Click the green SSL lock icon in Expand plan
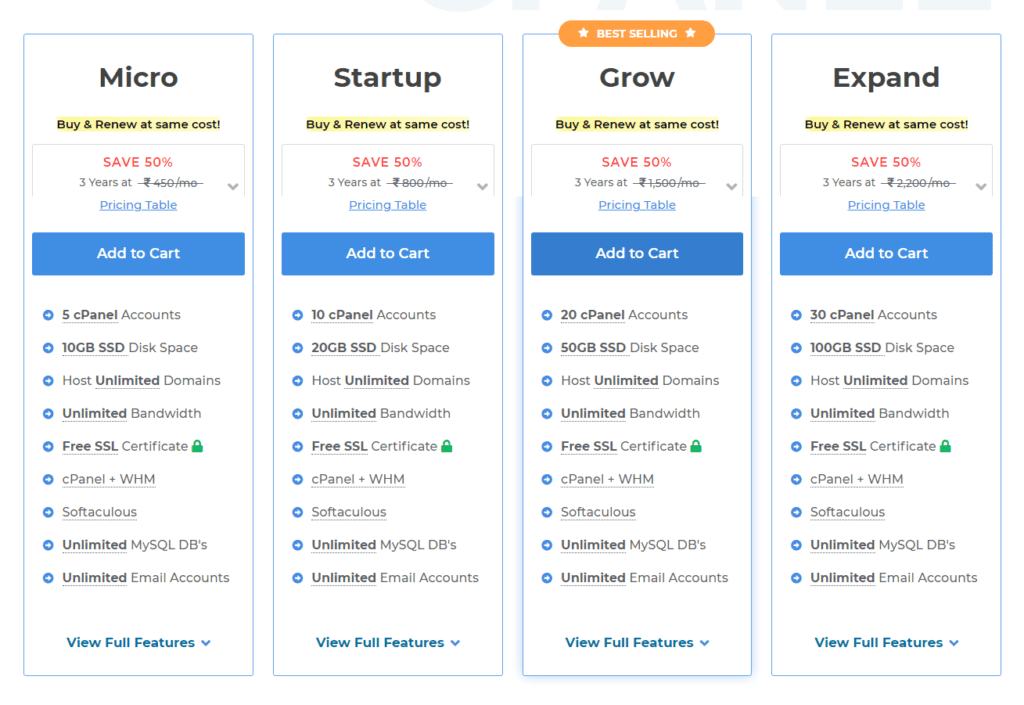Screen dimensions: 1024x705 point(945,446)
